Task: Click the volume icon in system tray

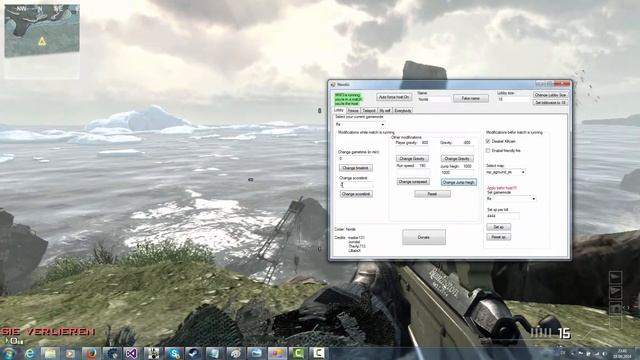Action: click(604, 353)
